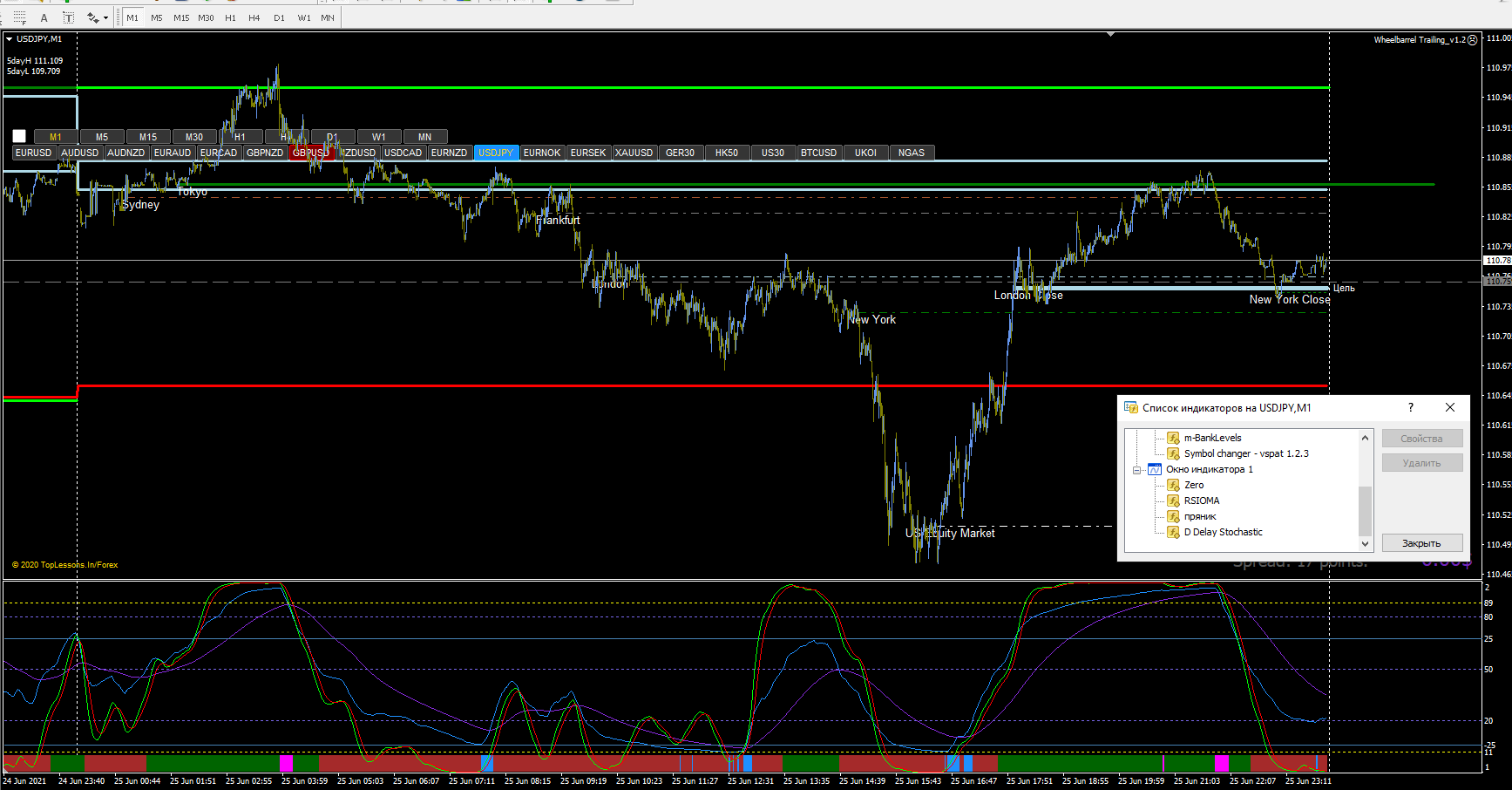This screenshot has height=790, width=1512.
Task: Switch chart symbol to AUDNZD
Action: tap(126, 153)
